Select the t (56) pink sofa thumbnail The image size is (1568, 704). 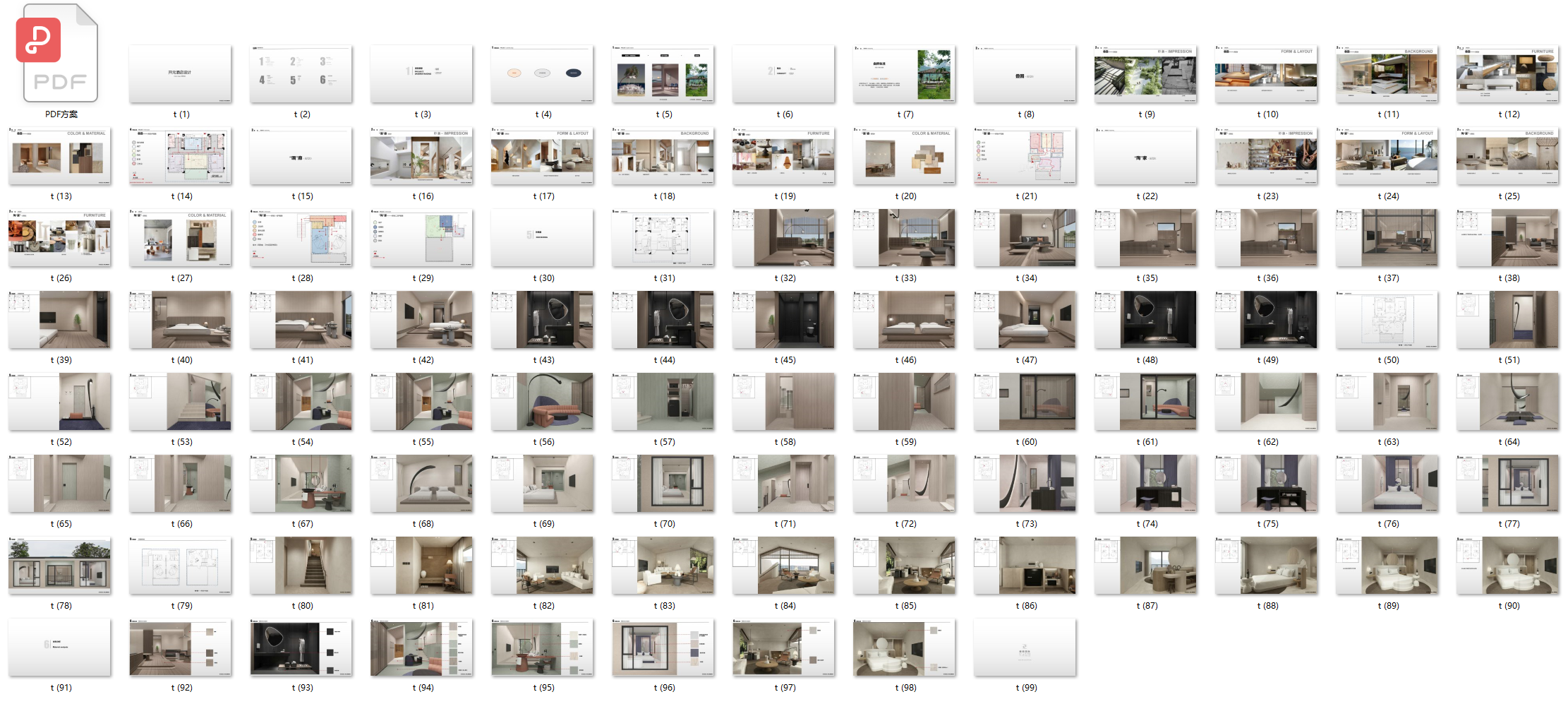click(542, 402)
